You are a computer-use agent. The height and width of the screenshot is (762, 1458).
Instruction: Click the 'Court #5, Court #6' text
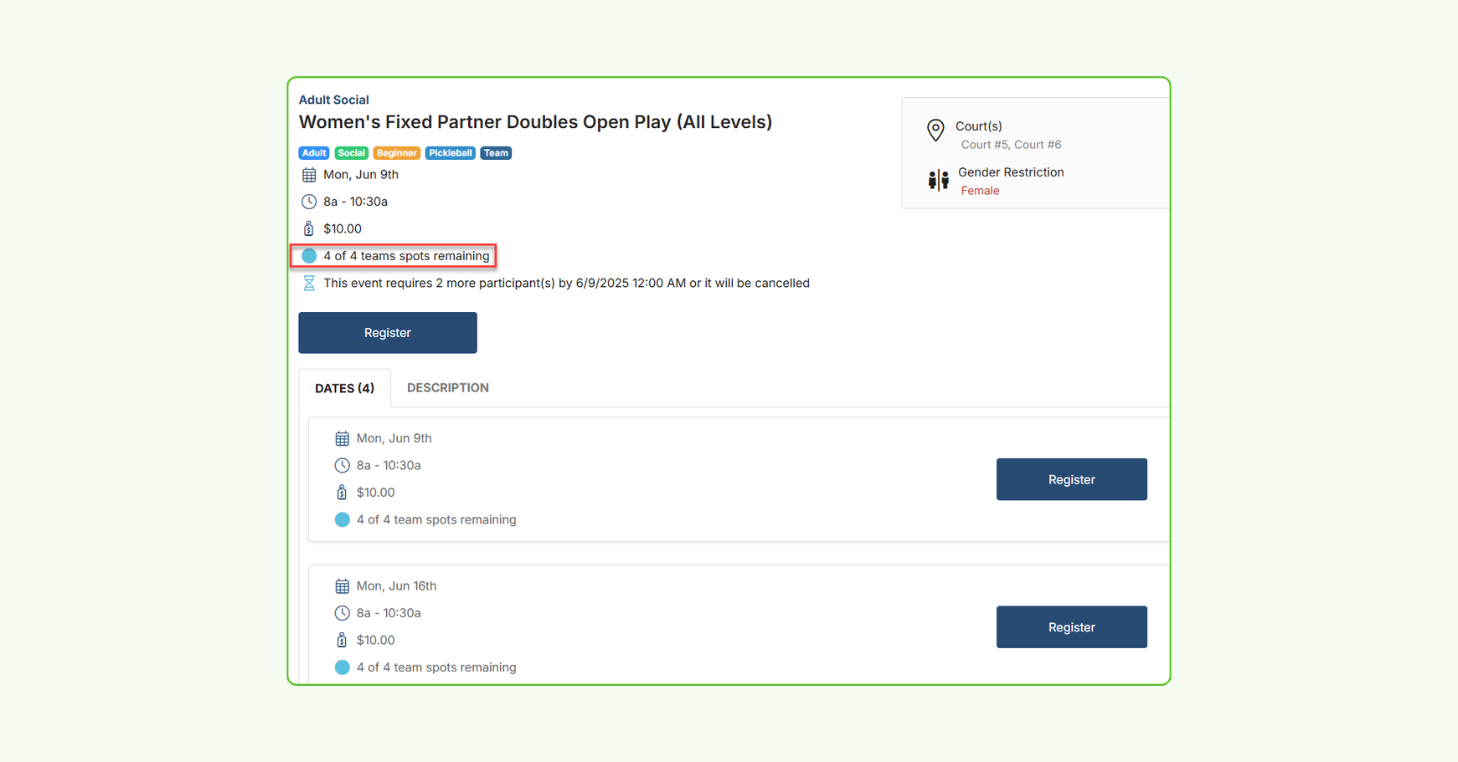pos(1011,145)
